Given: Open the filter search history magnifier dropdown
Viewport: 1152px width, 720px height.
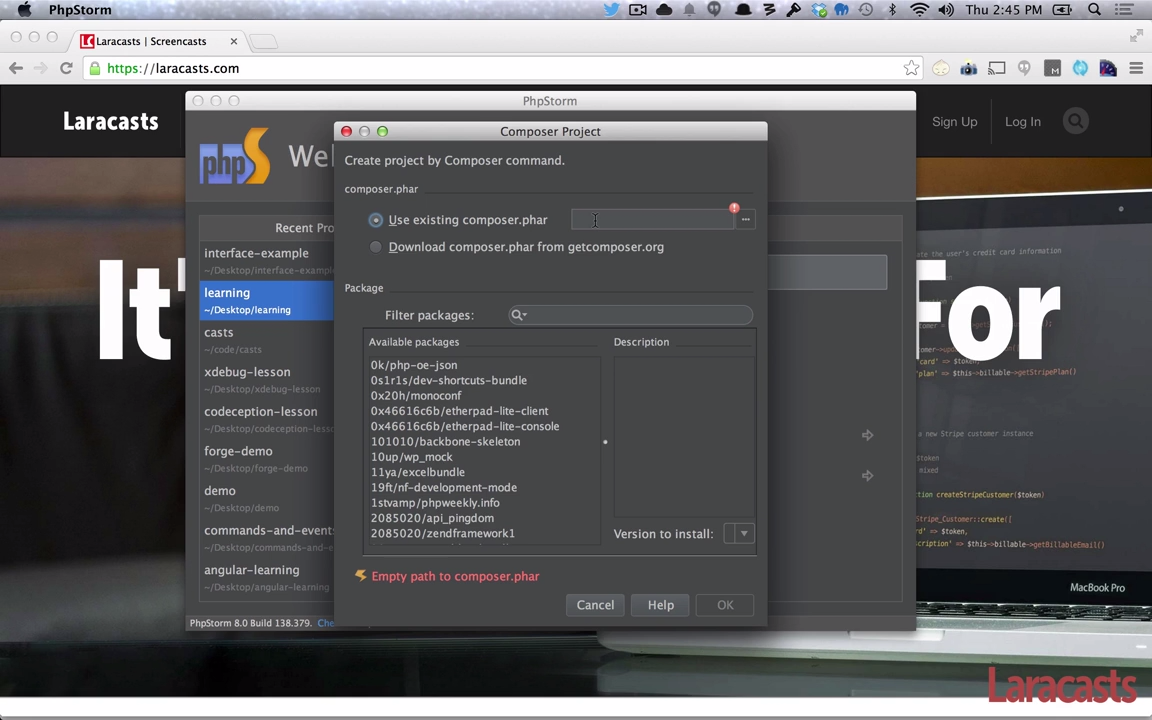Looking at the screenshot, I should point(519,314).
